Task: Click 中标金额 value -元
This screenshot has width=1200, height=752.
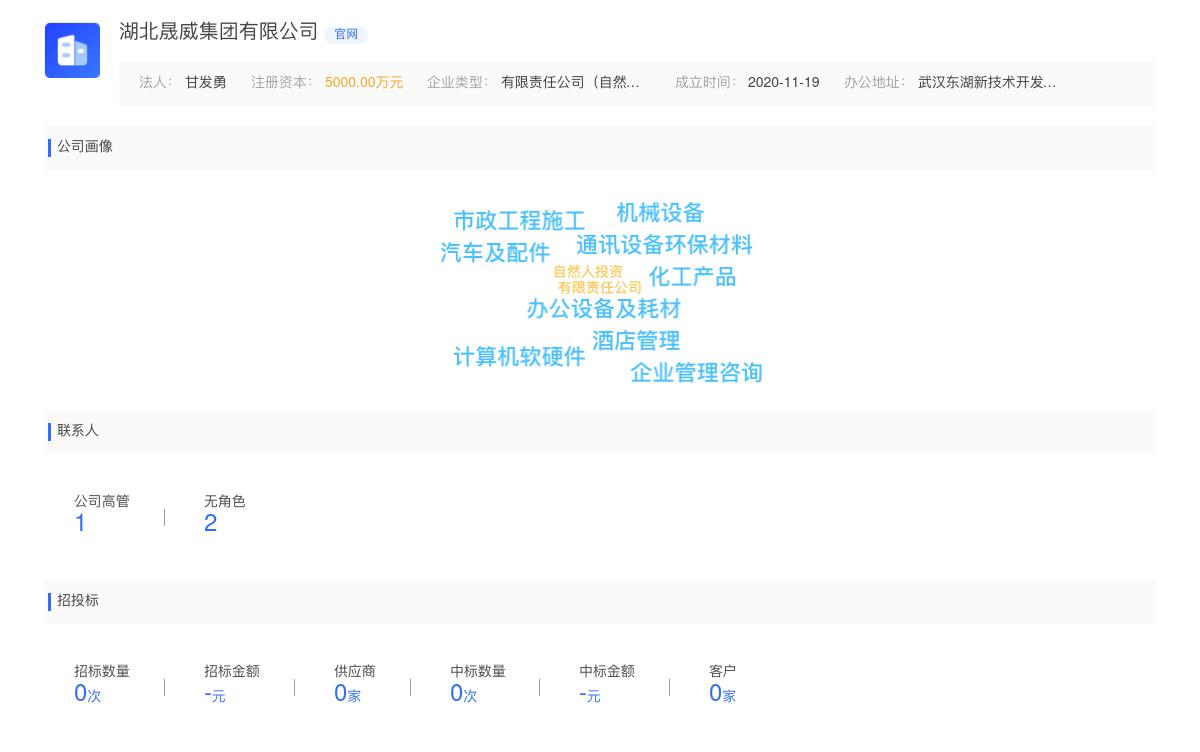Action: [590, 694]
